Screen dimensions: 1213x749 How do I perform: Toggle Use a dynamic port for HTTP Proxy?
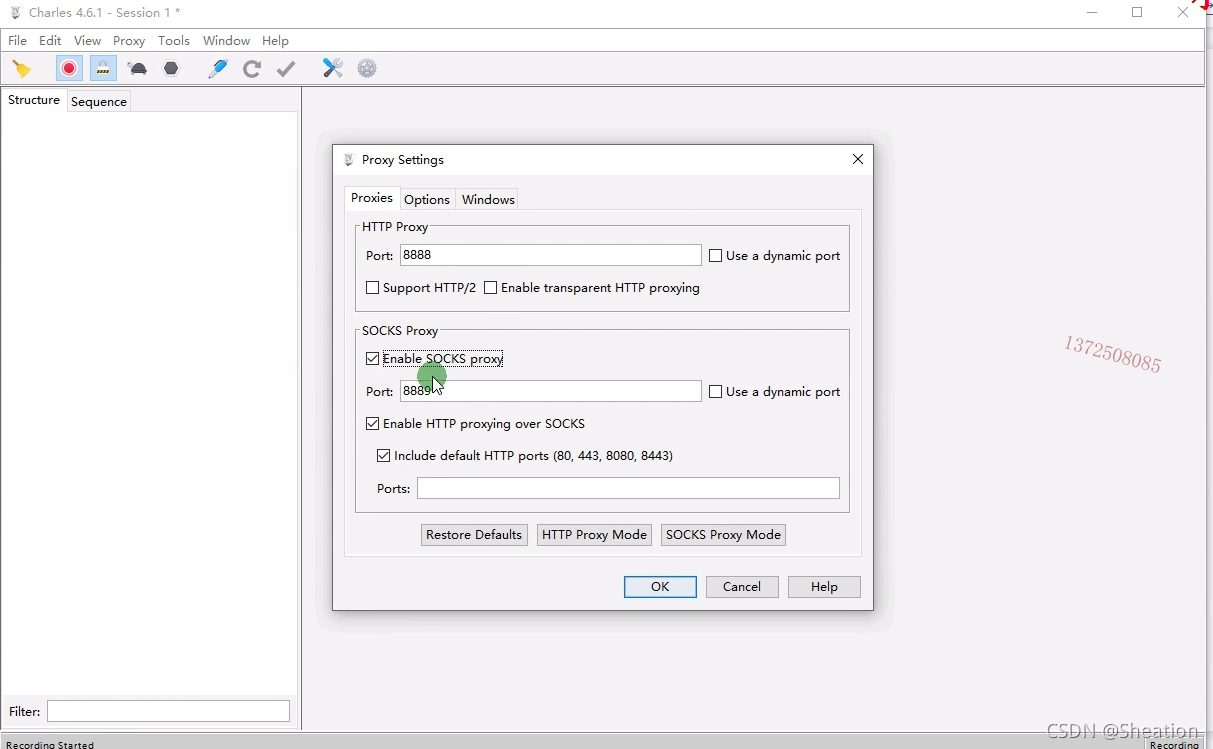tap(715, 256)
